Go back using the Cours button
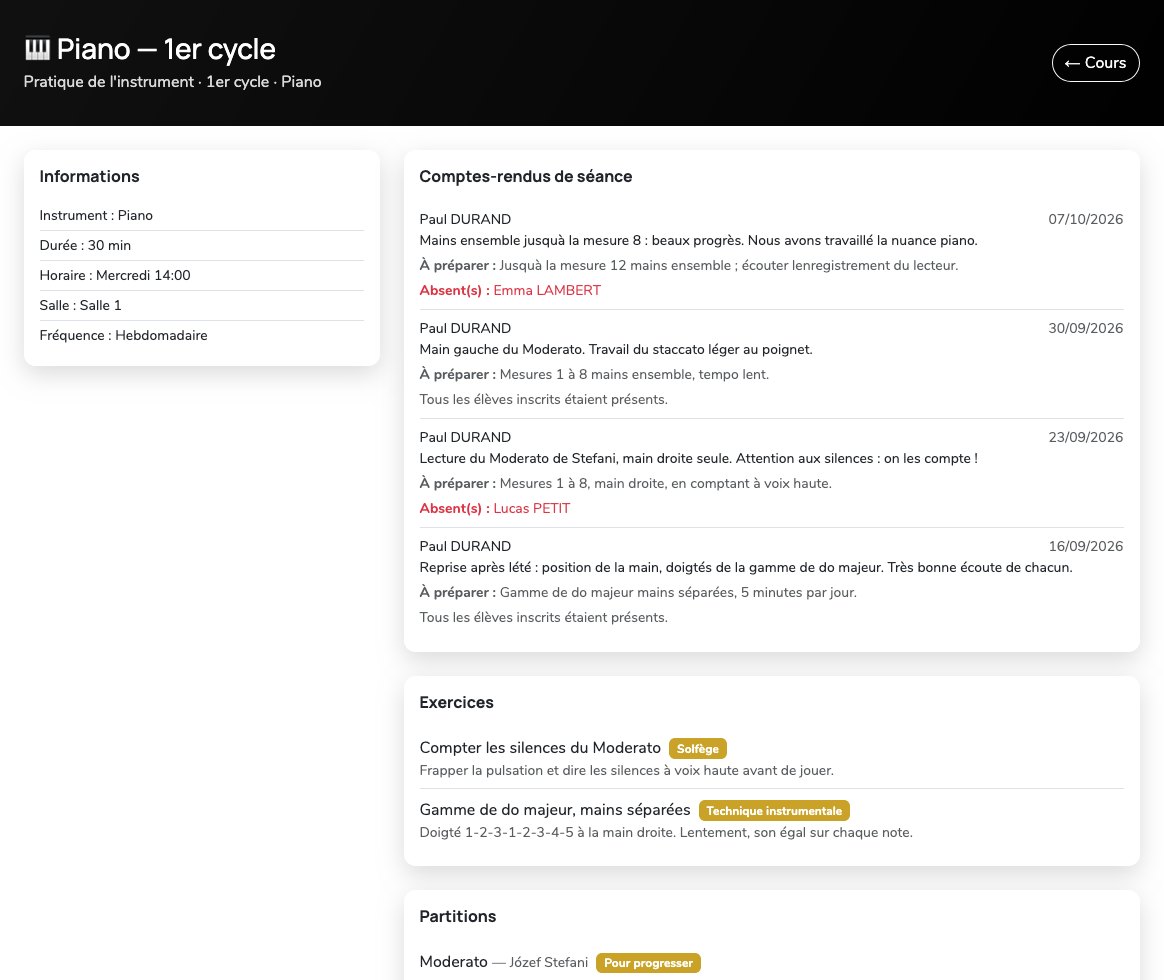 (1095, 63)
